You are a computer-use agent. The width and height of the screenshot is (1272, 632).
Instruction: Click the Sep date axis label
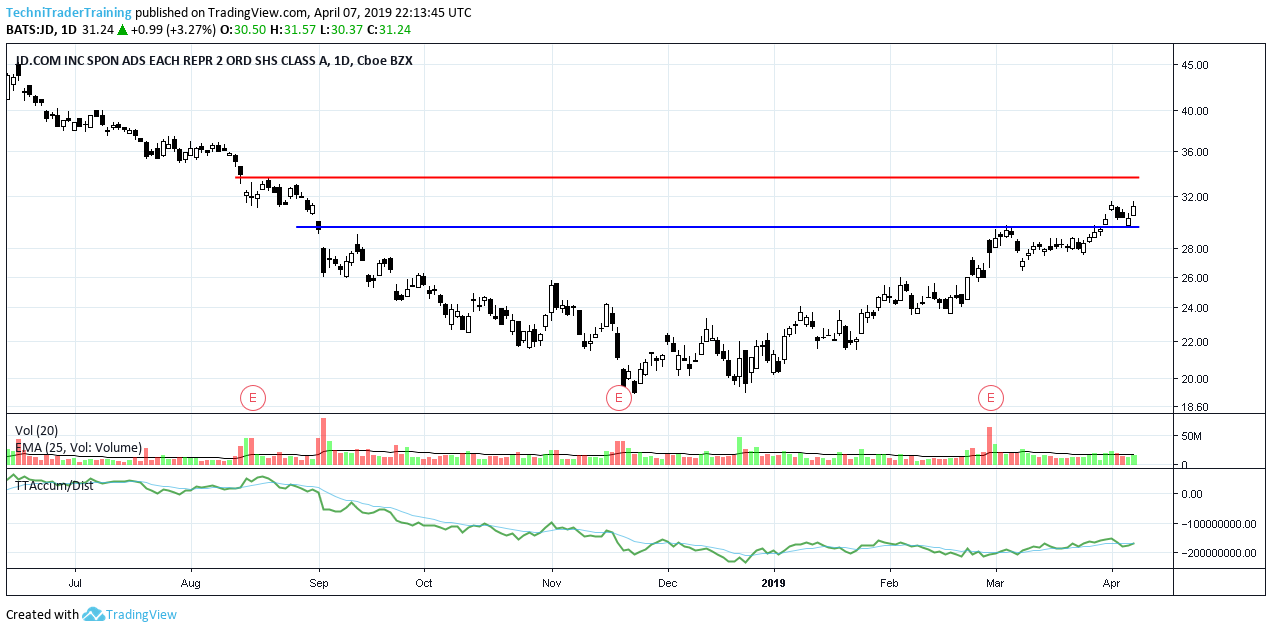319,581
